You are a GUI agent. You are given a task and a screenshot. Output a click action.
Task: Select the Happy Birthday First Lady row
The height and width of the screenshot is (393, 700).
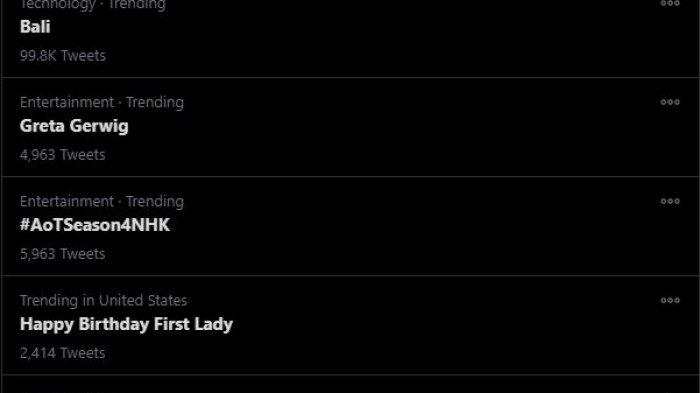(350, 326)
